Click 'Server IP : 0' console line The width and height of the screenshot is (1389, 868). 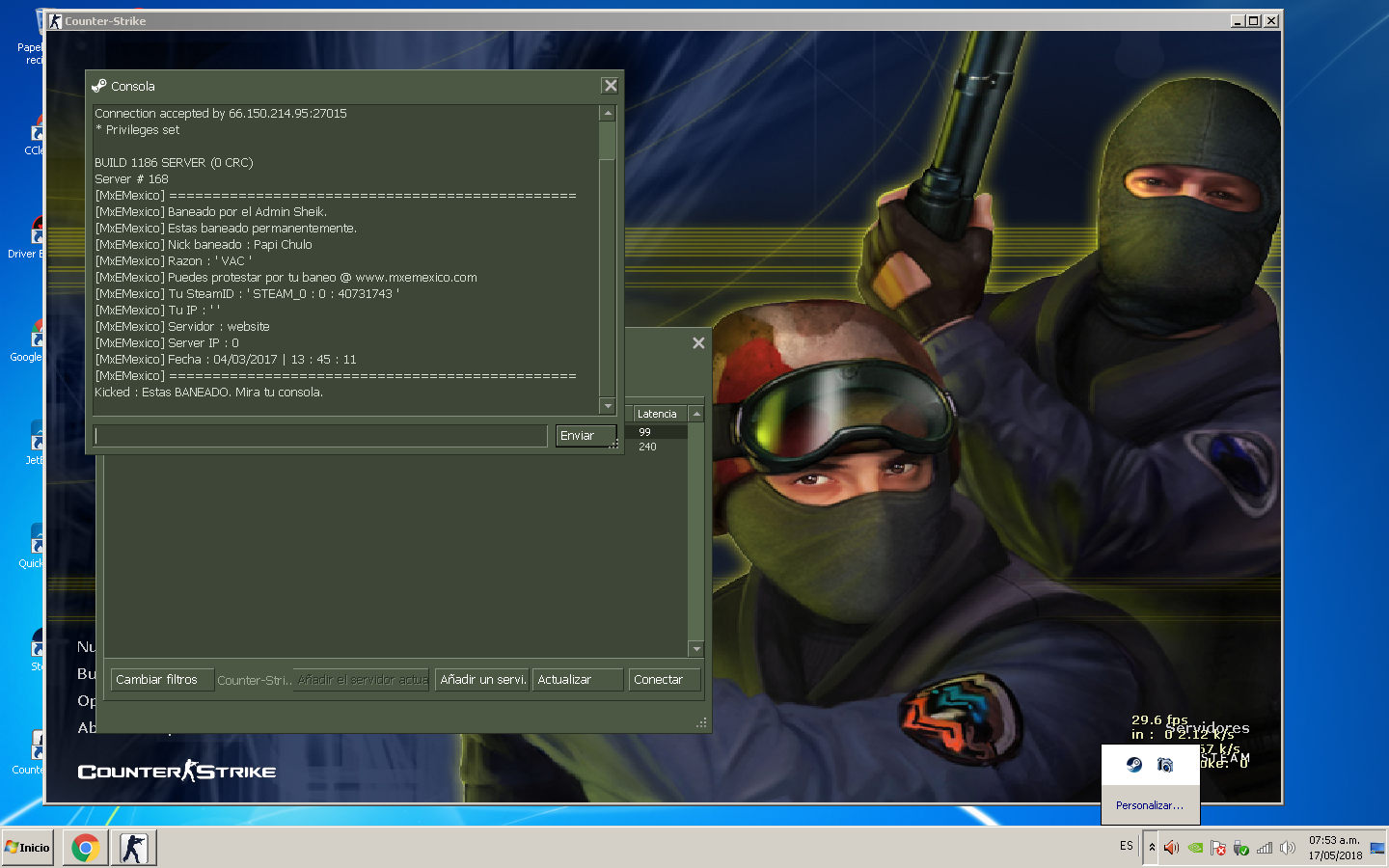click(167, 343)
